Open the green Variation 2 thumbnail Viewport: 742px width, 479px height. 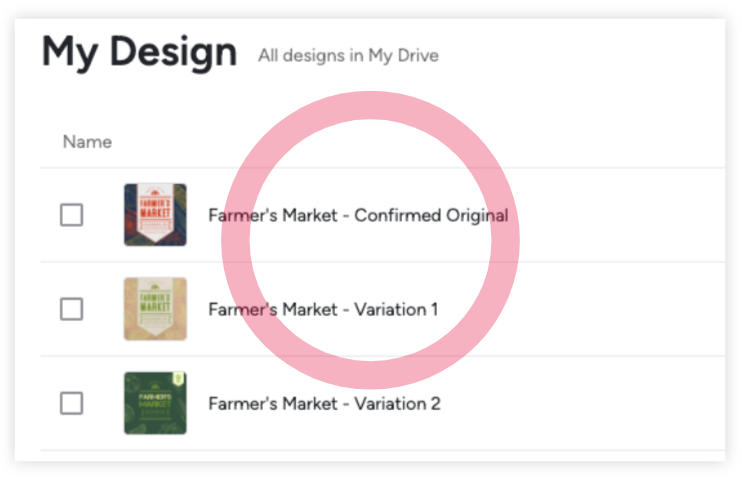[x=155, y=403]
